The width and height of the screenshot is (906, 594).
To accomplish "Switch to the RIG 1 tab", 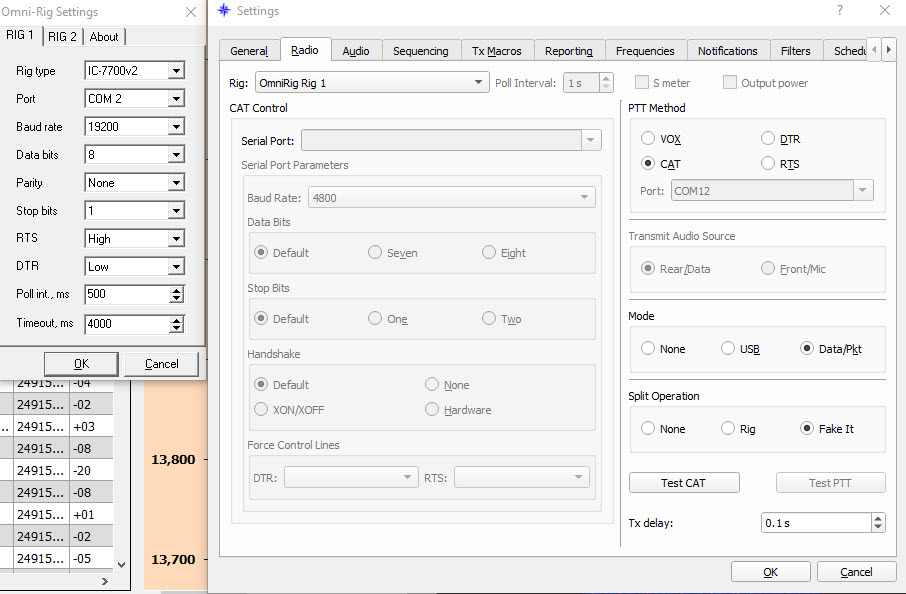I will tap(19, 35).
